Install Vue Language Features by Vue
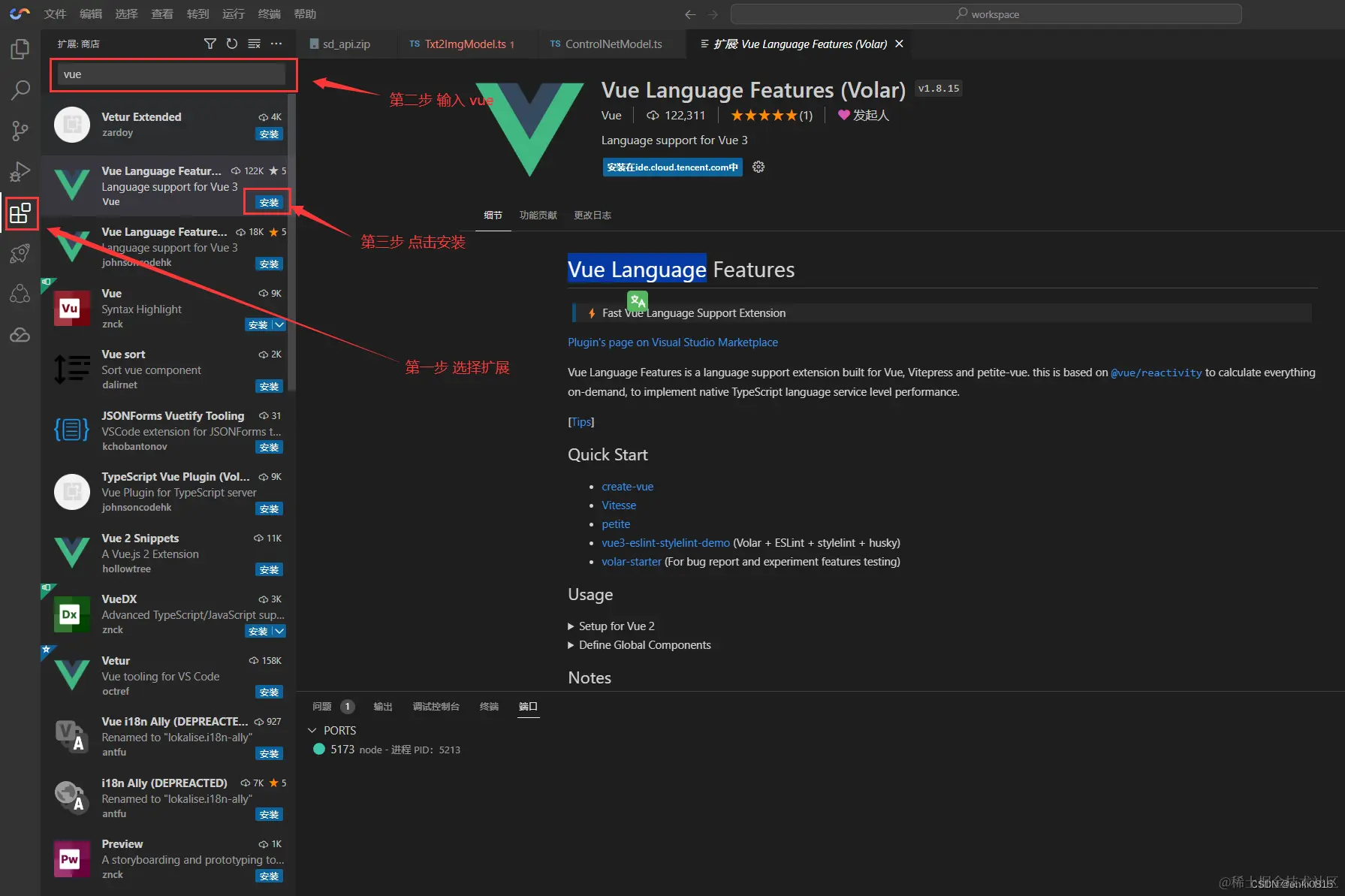 coord(269,202)
